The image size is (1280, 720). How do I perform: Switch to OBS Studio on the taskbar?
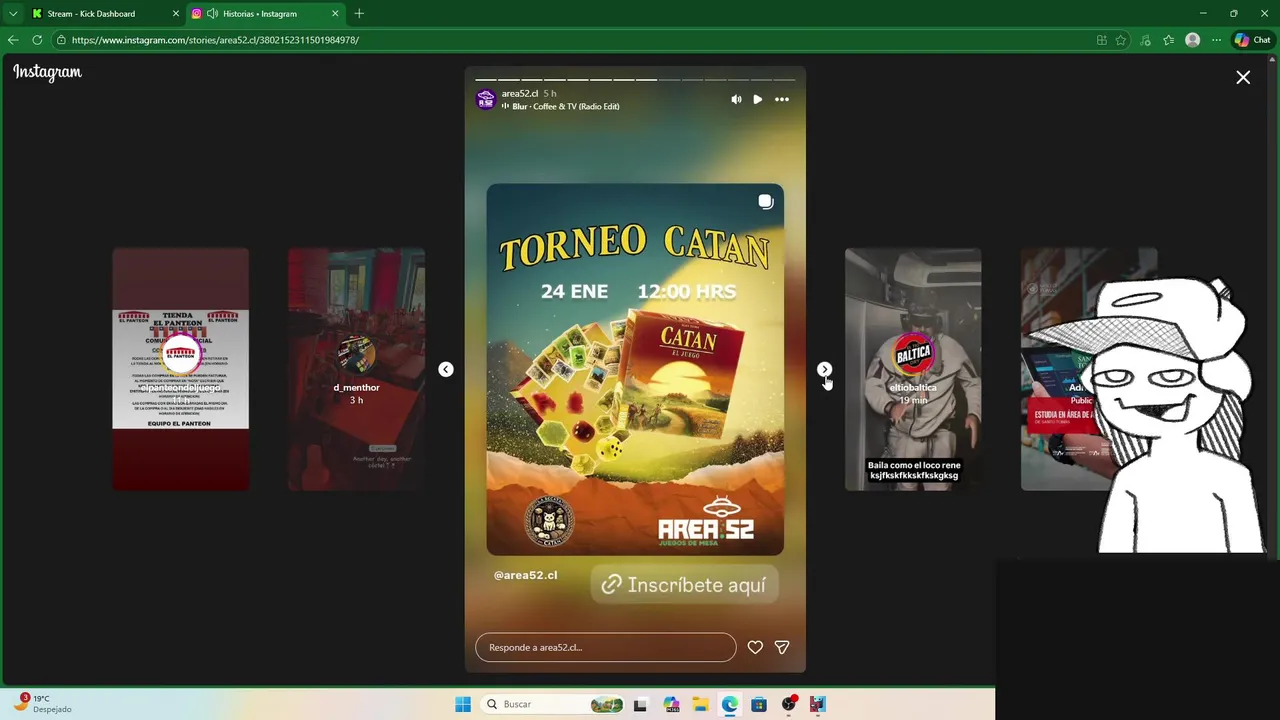789,704
